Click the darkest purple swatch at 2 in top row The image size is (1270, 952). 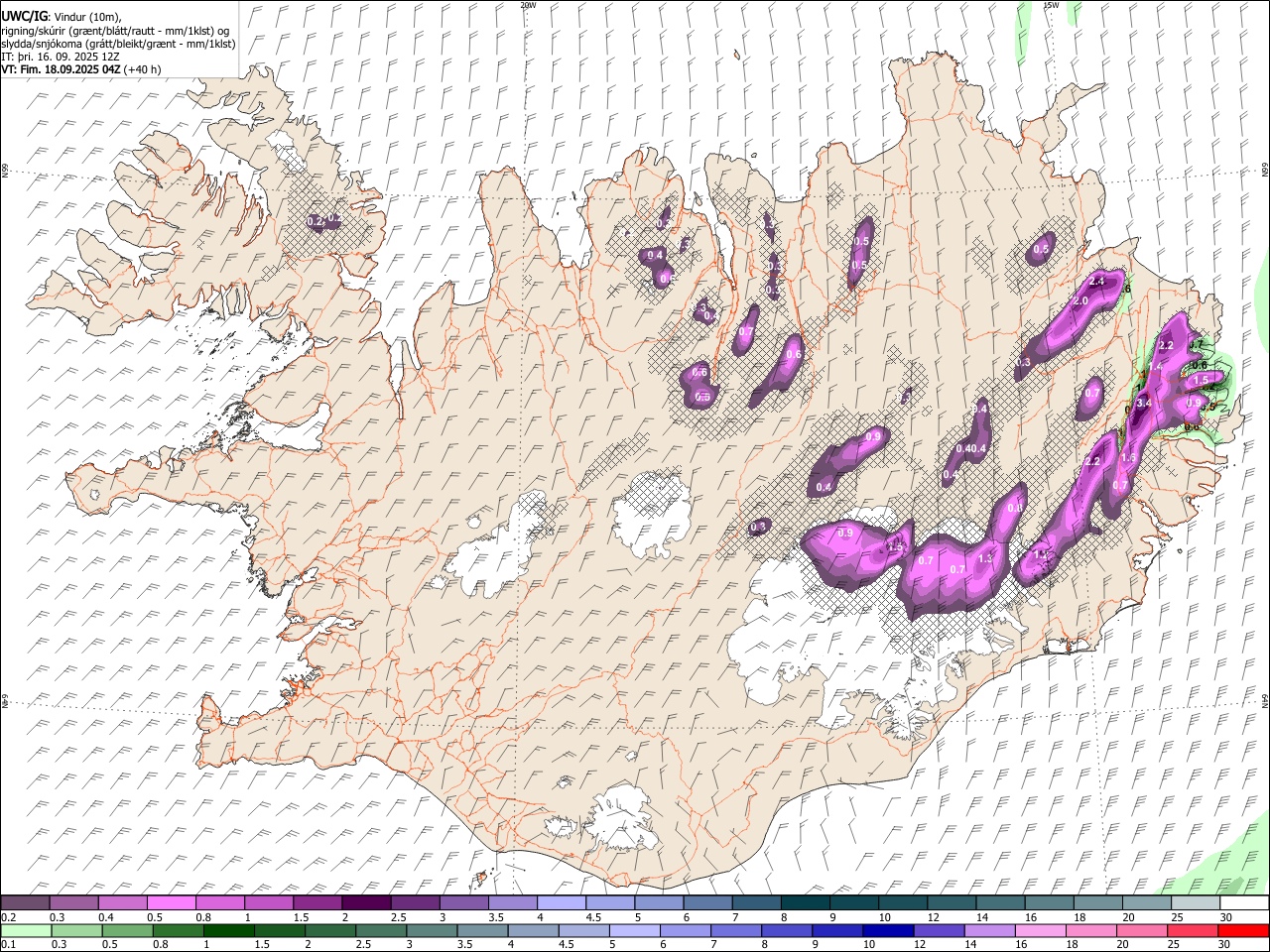[366, 903]
